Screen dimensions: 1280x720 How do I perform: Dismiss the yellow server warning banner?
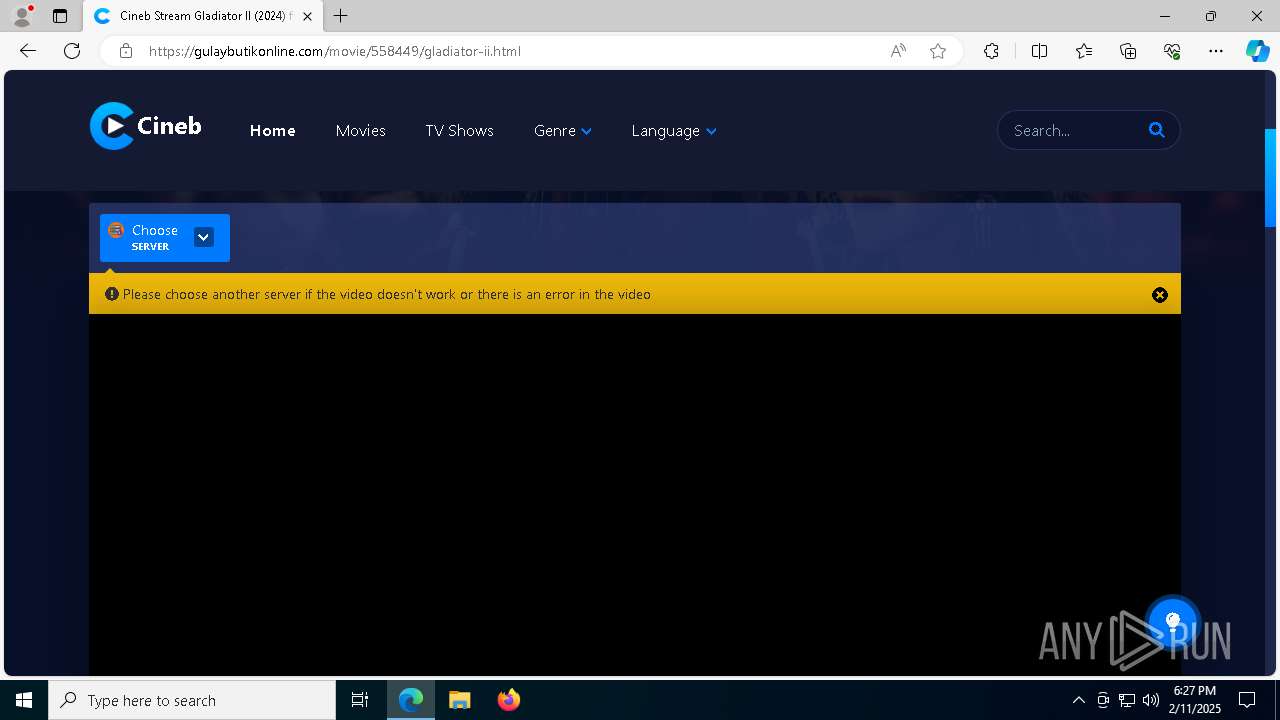pyautogui.click(x=1160, y=295)
